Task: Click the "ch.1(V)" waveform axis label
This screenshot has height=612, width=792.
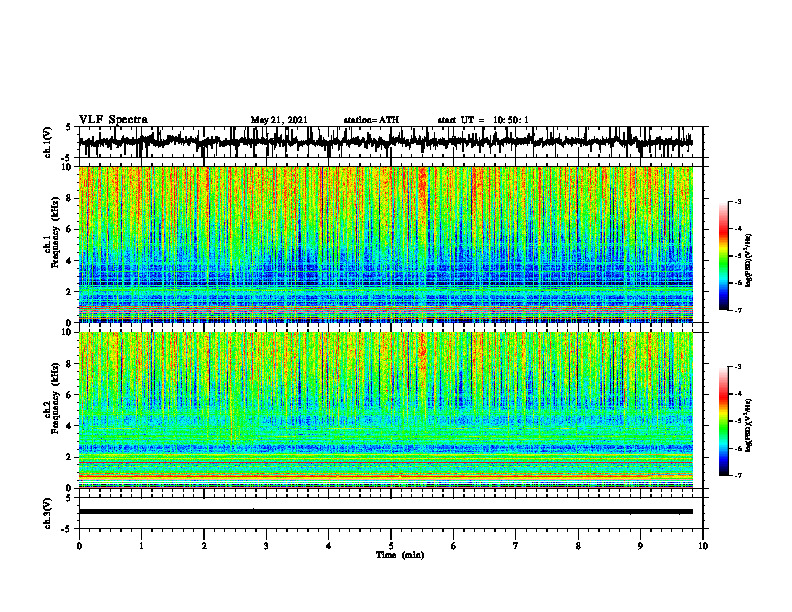Action: 48,142
